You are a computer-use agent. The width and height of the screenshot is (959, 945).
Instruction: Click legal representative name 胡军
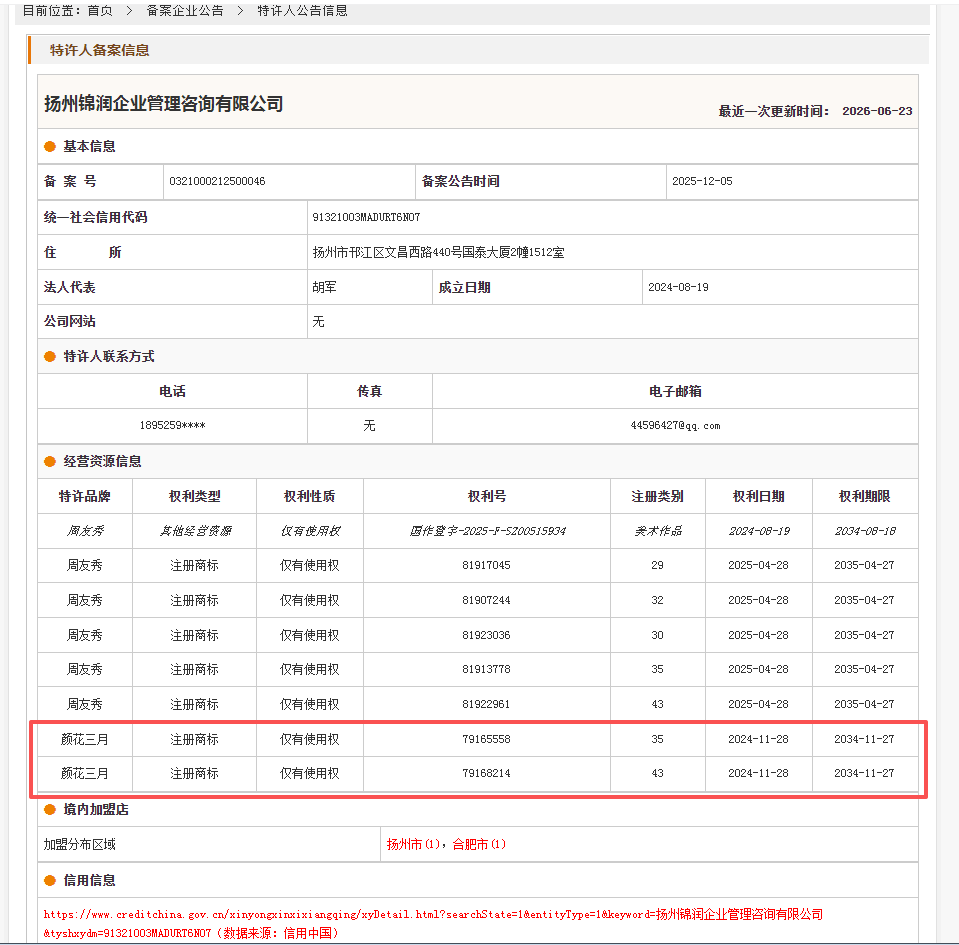[324, 287]
